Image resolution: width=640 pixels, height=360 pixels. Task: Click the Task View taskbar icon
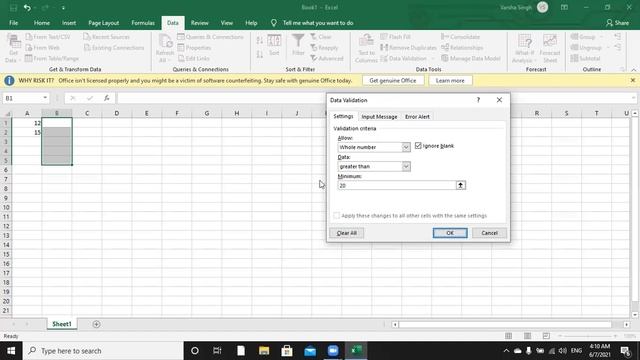[218, 351]
